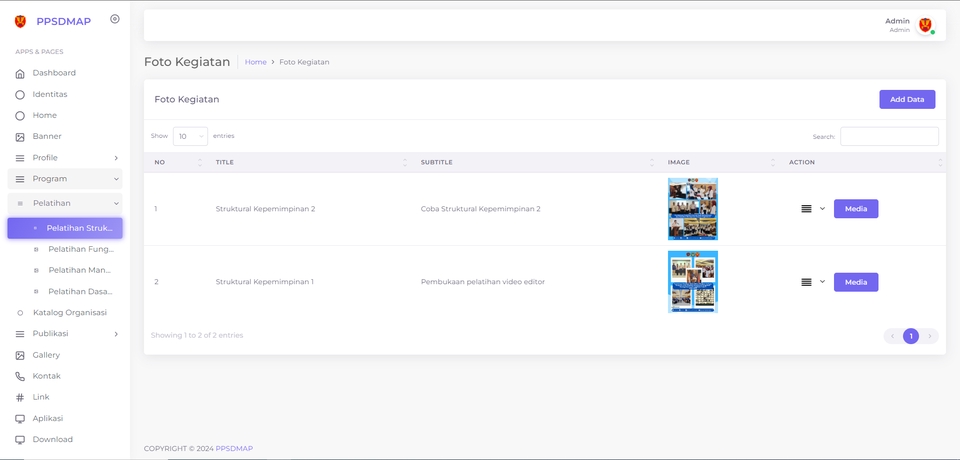Open the Show entries dropdown

tap(190, 137)
